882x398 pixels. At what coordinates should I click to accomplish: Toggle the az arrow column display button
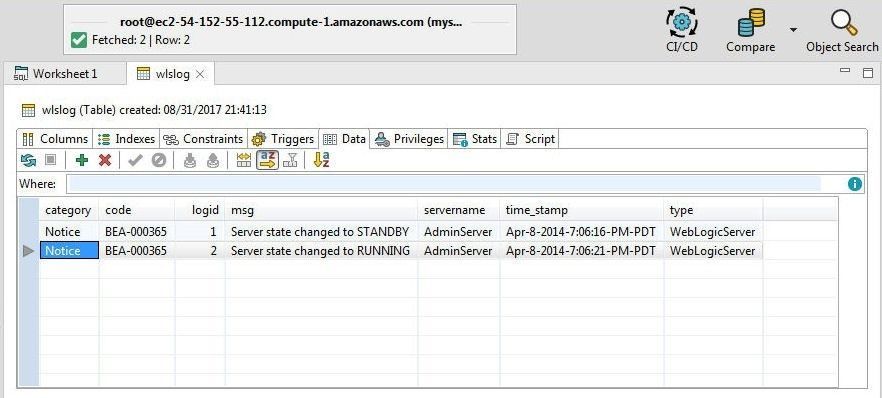267,160
